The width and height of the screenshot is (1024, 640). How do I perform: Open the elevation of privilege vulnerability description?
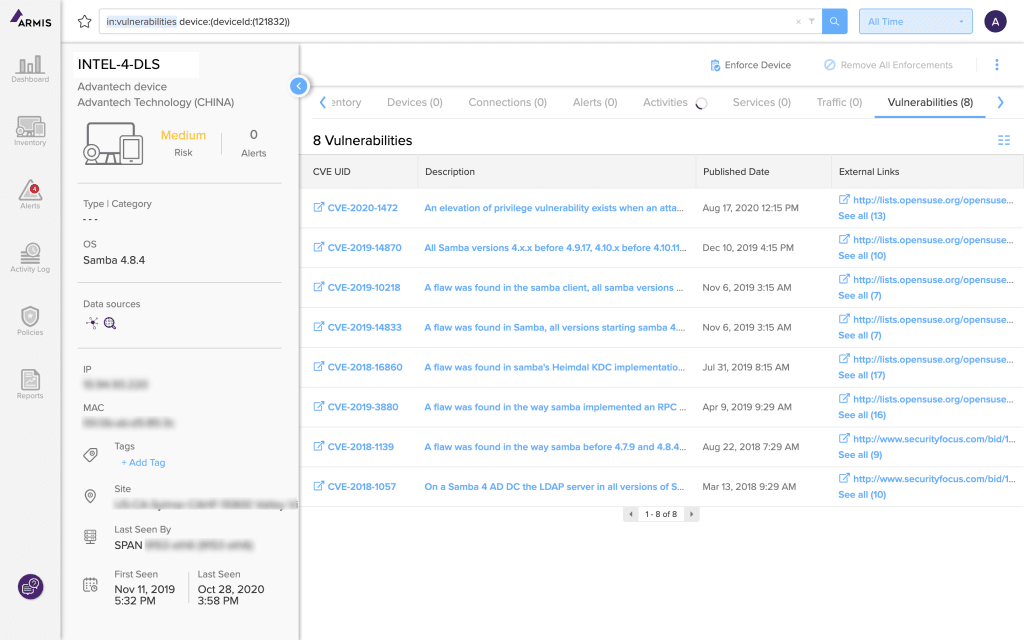(554, 208)
